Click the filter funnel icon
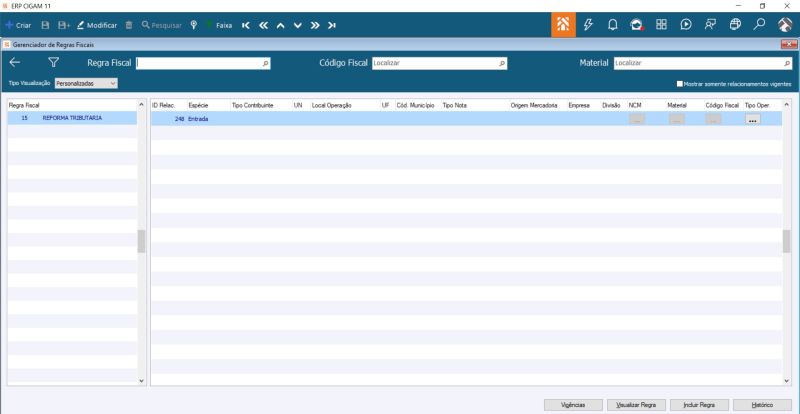 [x=54, y=62]
